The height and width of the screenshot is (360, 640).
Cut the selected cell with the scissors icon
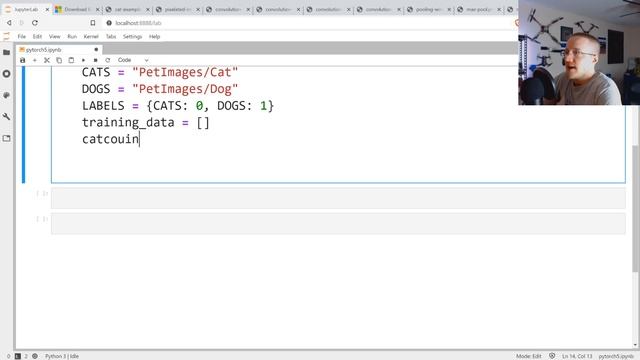pos(47,60)
